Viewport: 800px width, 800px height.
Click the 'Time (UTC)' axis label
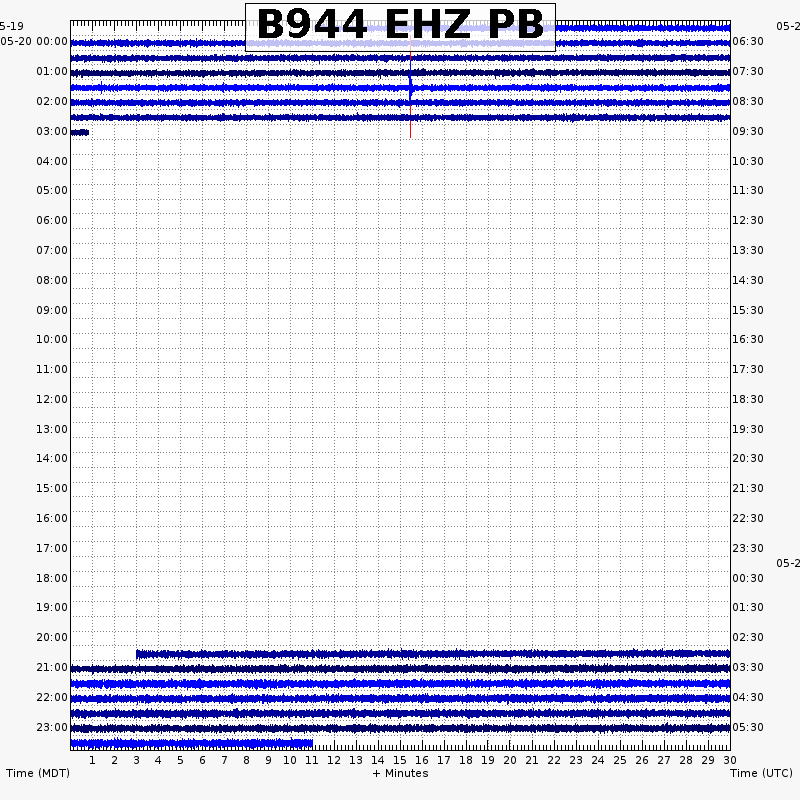[761, 773]
